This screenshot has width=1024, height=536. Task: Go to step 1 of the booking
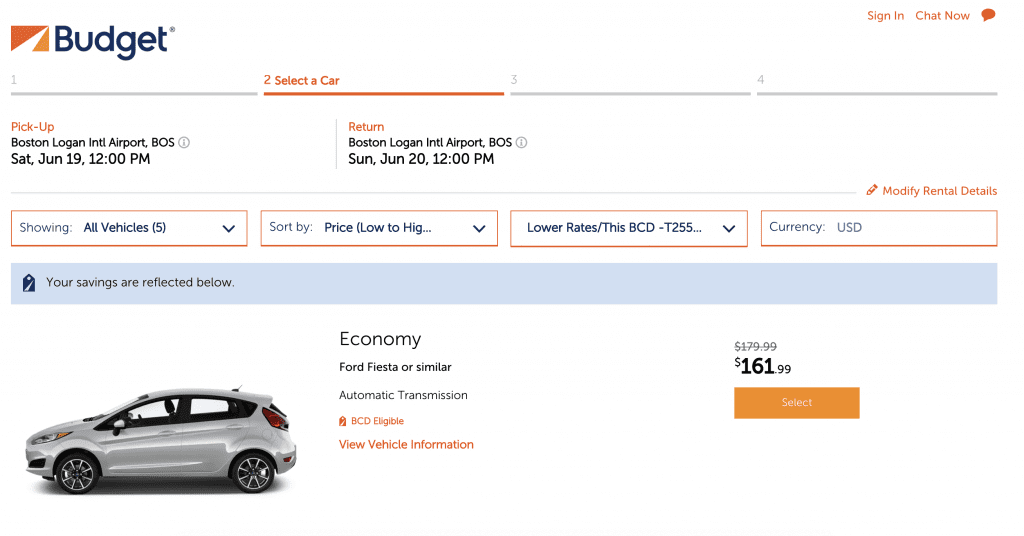pyautogui.click(x=134, y=84)
